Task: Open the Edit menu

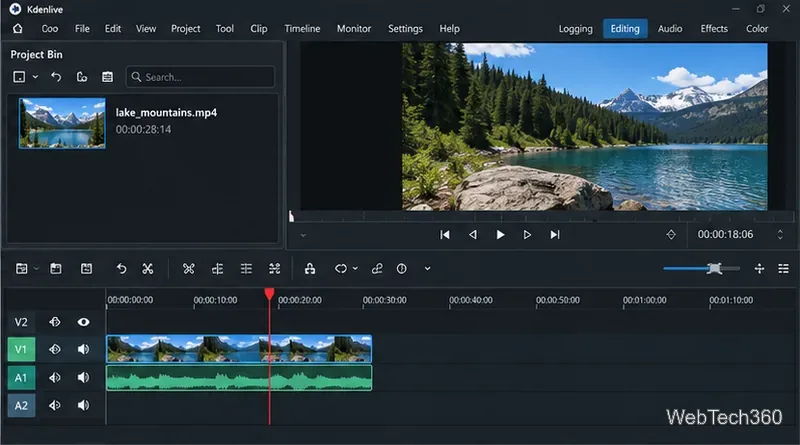Action: tap(113, 29)
